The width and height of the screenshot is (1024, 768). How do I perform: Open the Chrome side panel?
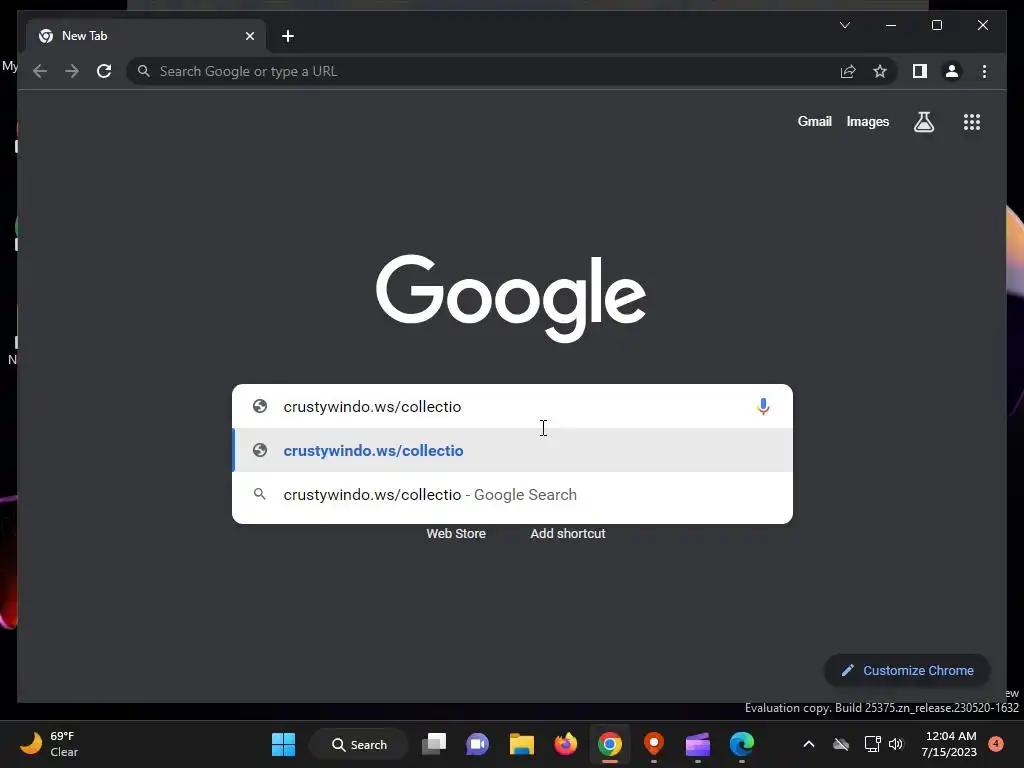point(920,71)
